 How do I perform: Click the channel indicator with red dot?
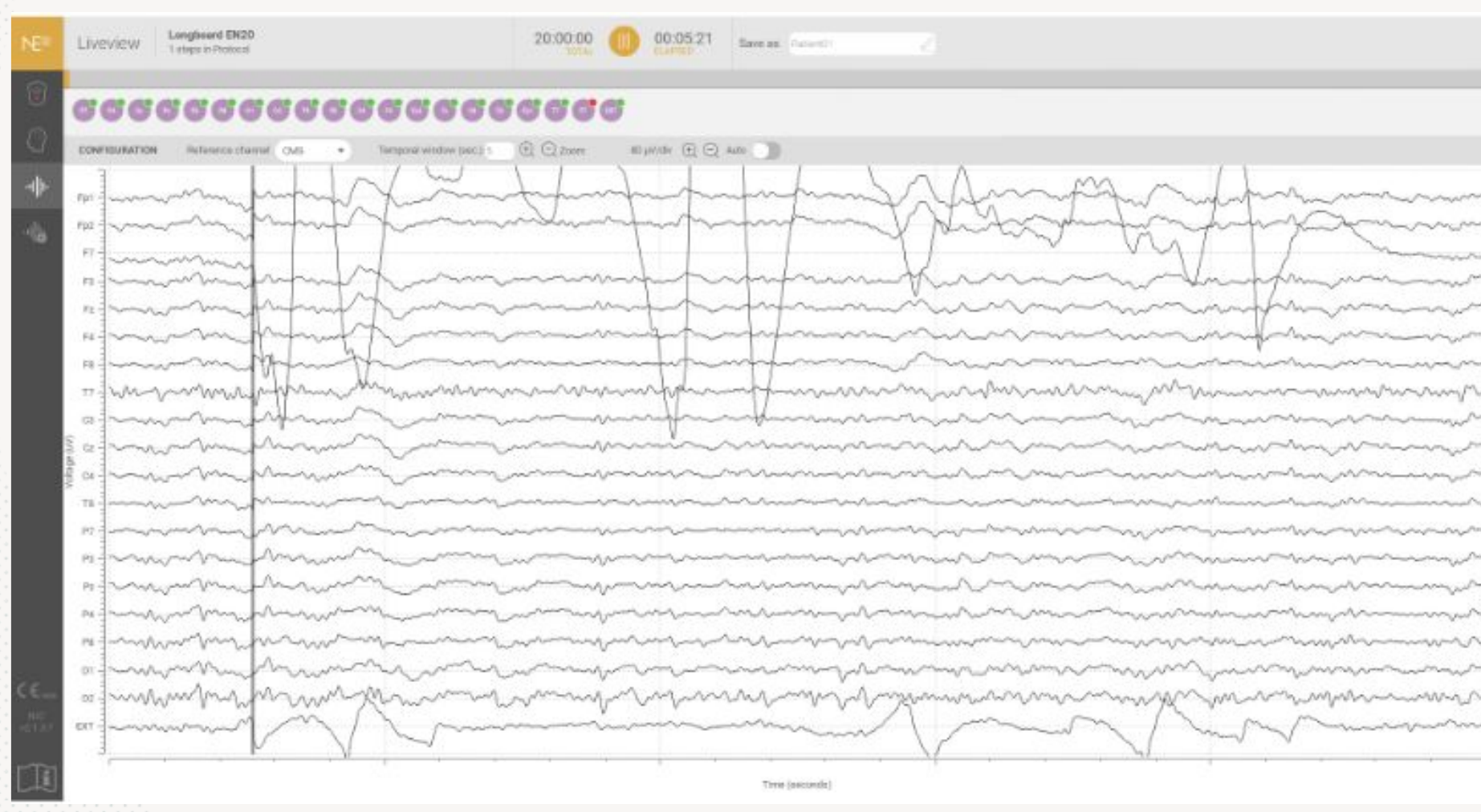click(584, 110)
